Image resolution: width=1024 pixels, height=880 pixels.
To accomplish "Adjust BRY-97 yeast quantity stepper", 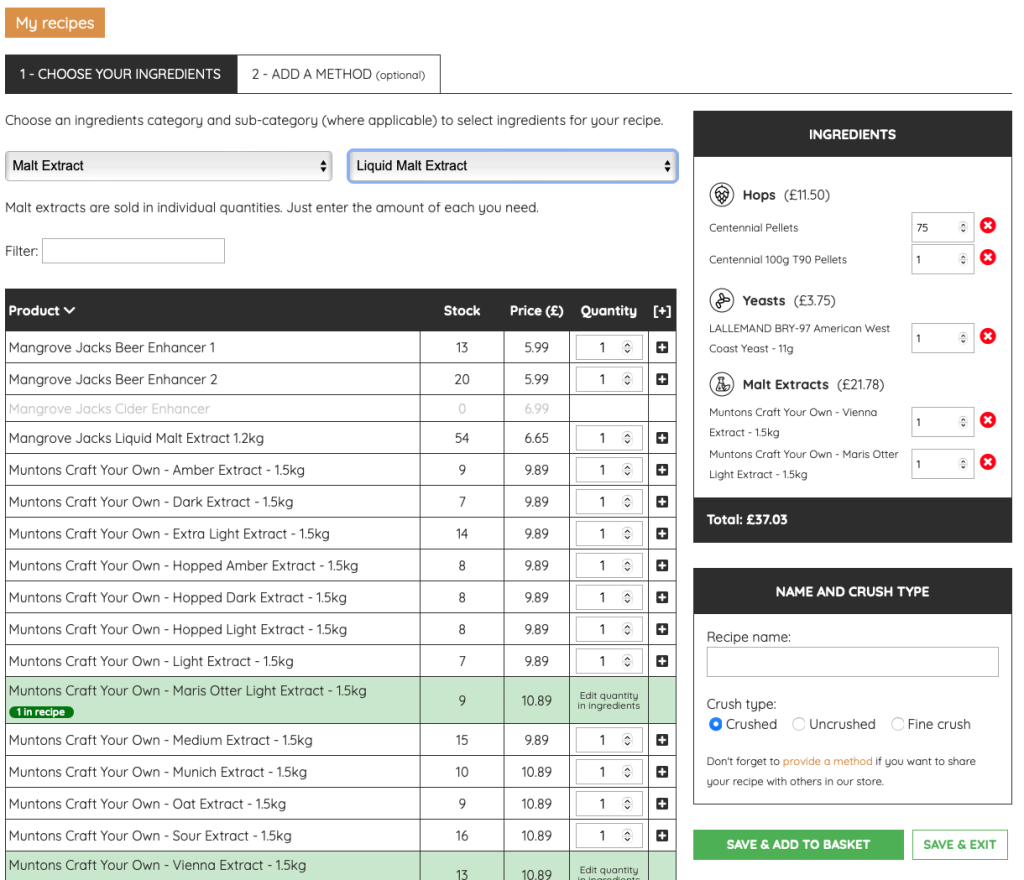I will pos(963,338).
